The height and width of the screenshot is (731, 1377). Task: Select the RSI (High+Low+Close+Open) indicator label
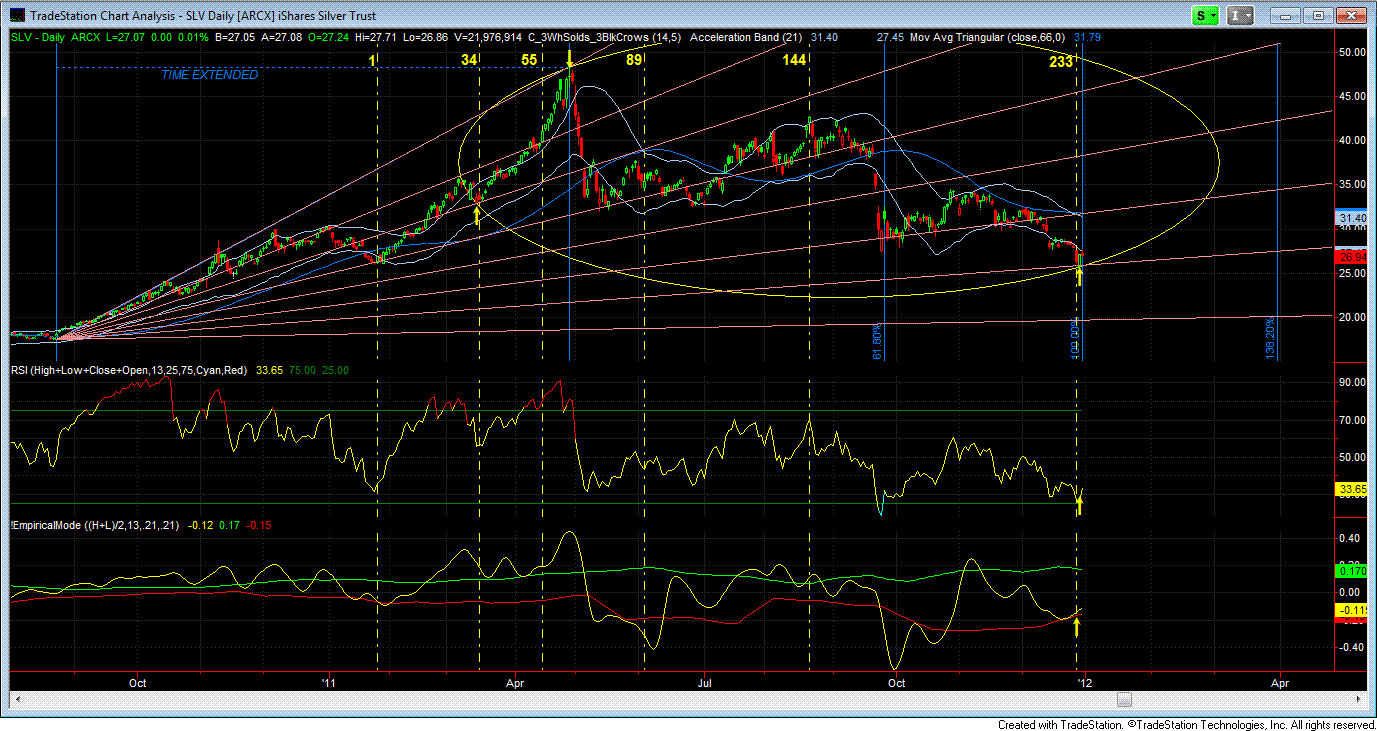131,370
